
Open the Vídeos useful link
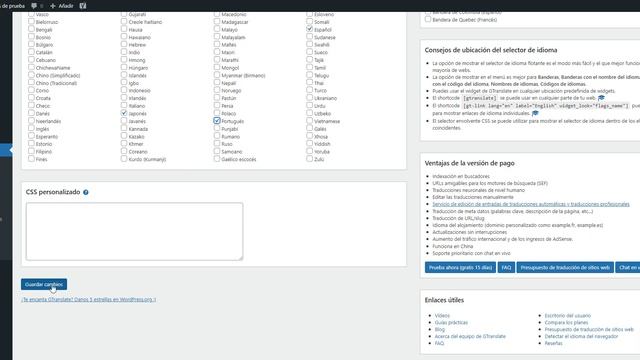[x=442, y=316]
